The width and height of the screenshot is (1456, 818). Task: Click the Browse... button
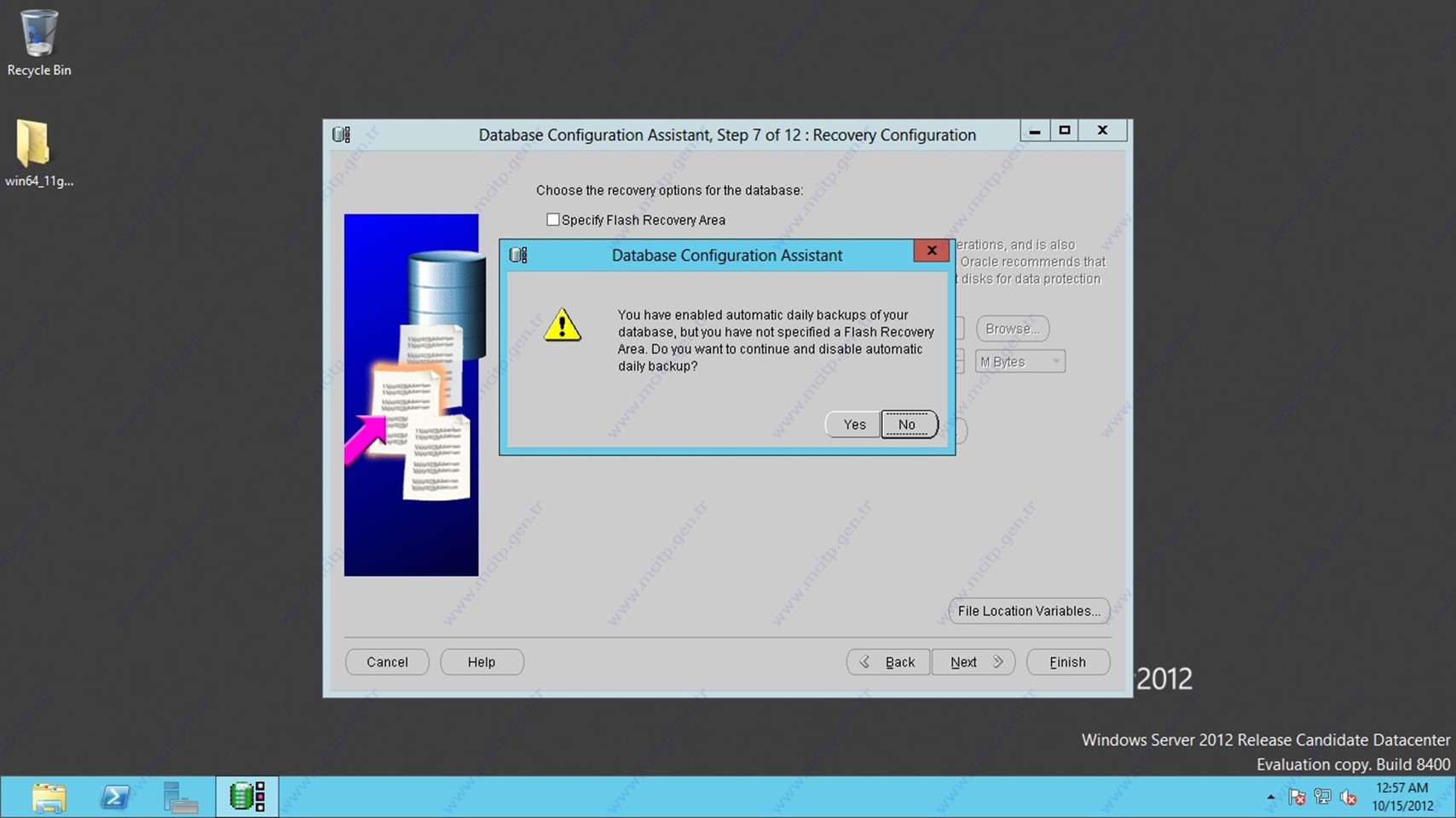coord(1012,329)
